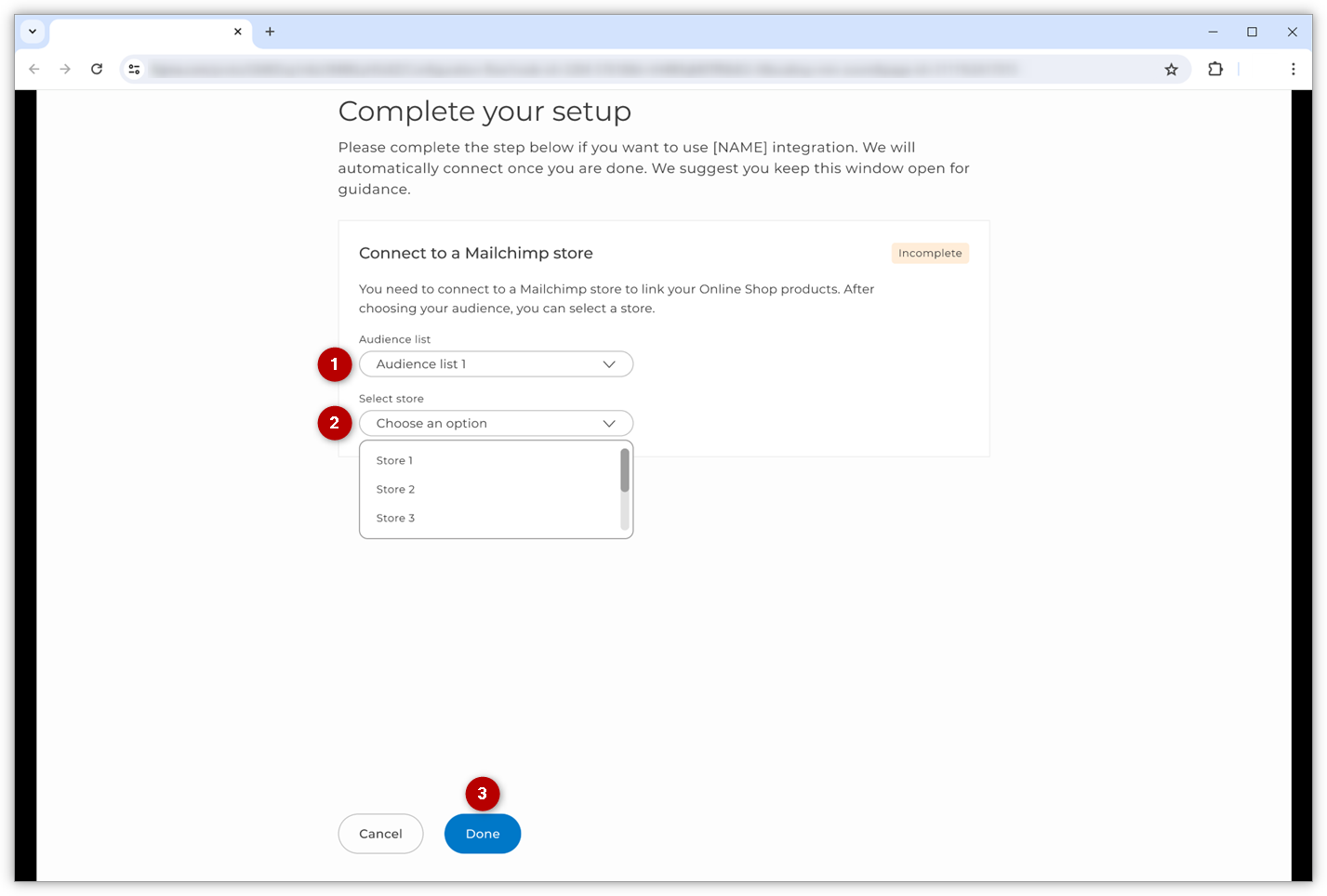Select Store 2 from the list

(395, 489)
